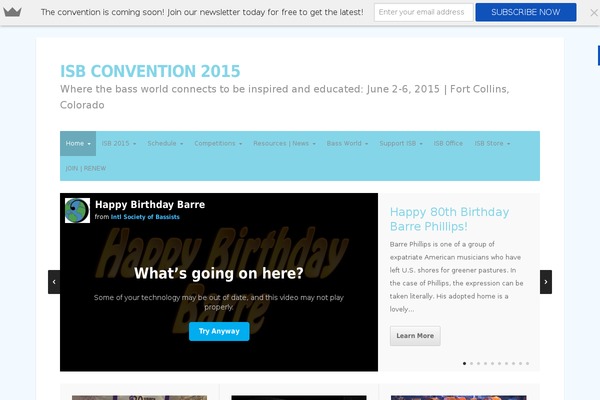Open the middle thumbnail below the slider
Screen dimensions: 600x400
tap(299, 398)
